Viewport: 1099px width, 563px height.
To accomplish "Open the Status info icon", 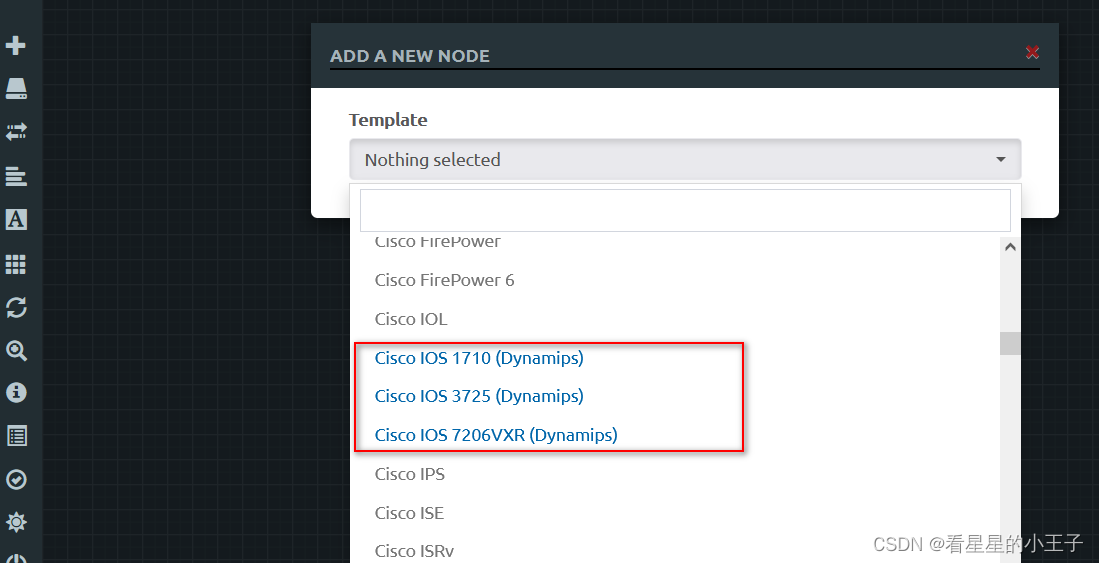I will [15, 393].
